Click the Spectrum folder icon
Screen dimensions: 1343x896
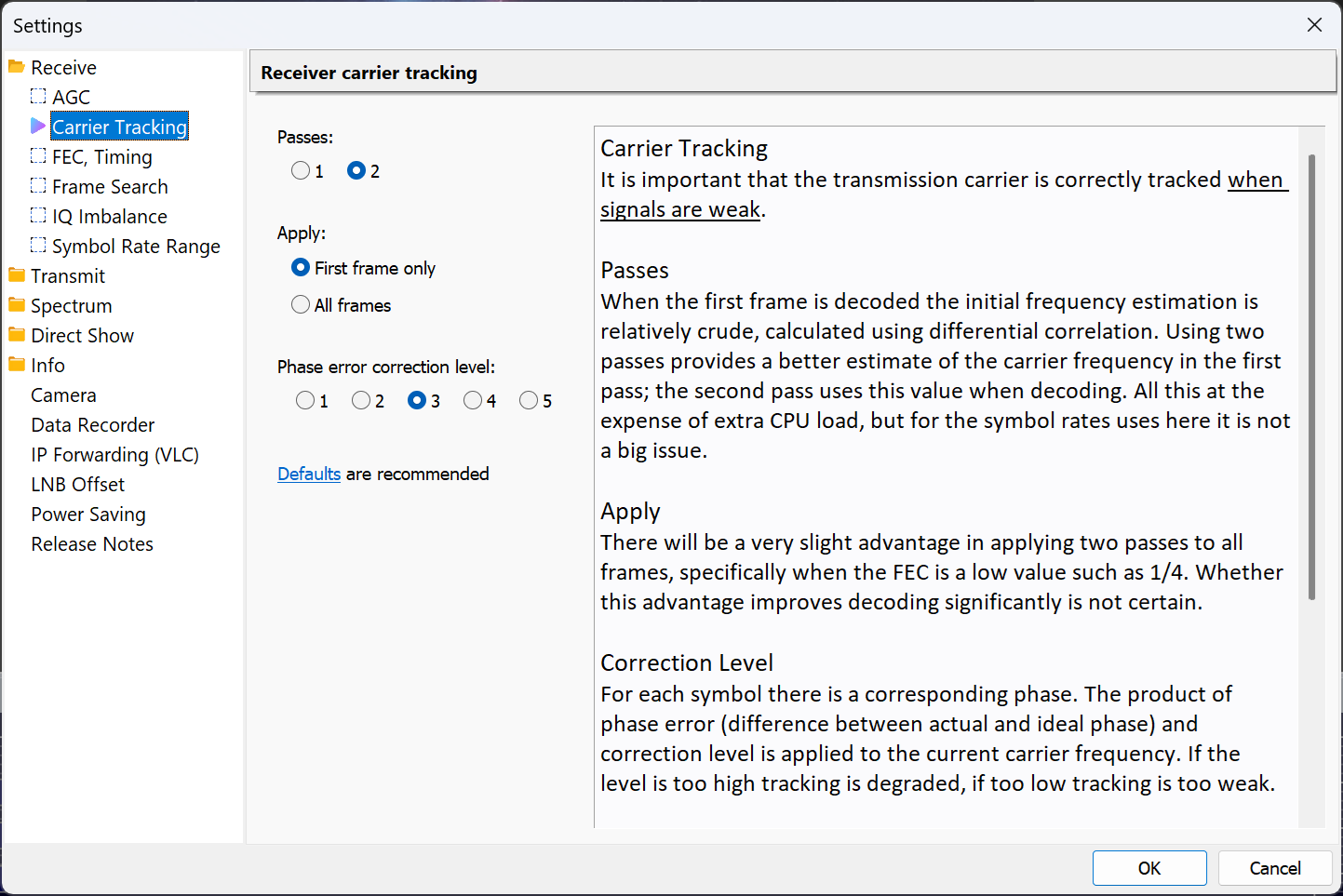click(x=16, y=305)
